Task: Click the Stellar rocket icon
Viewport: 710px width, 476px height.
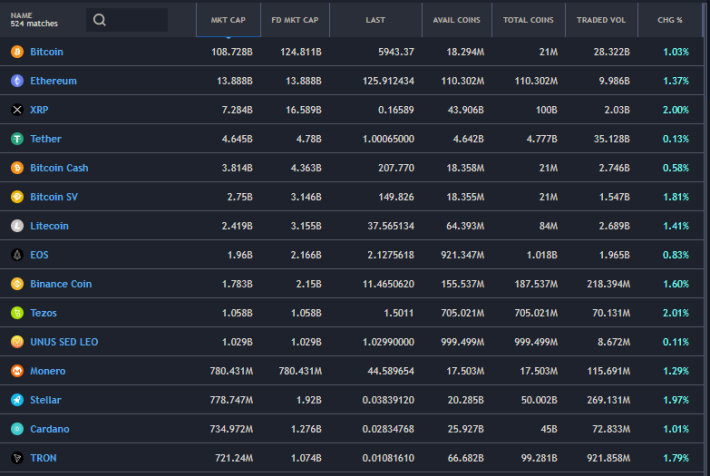Action: point(17,400)
